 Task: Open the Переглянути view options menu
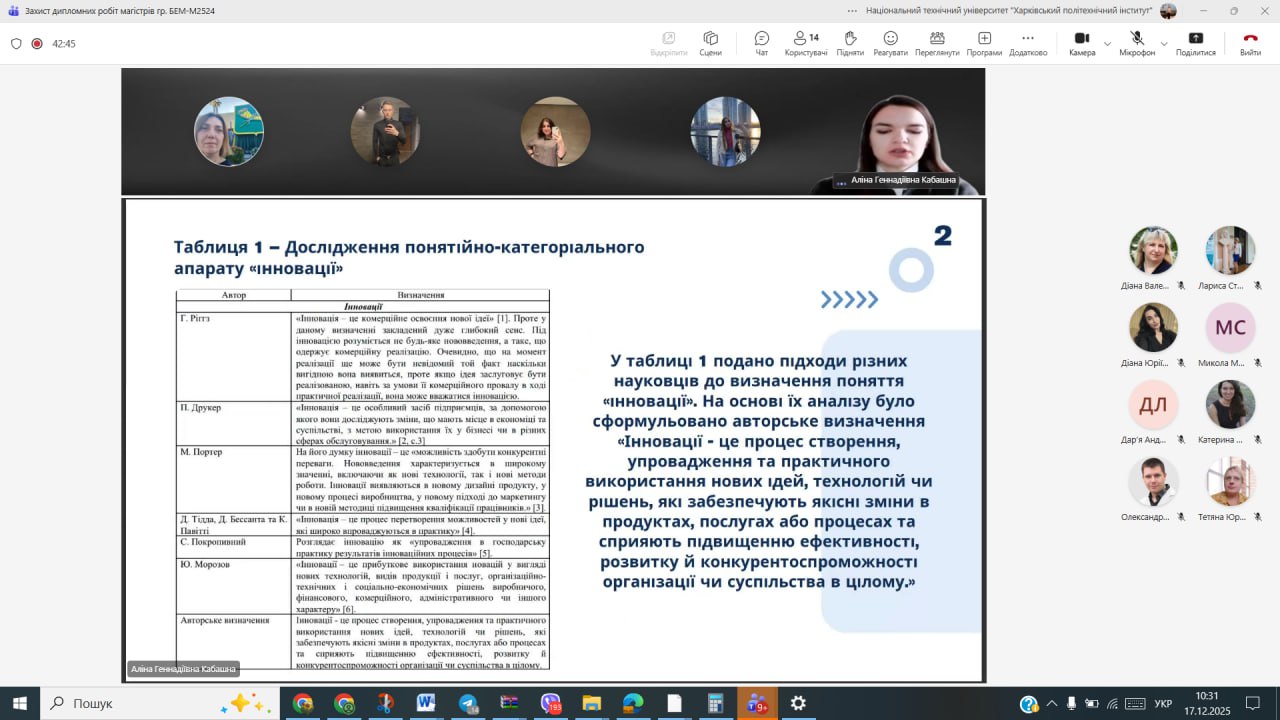tap(937, 43)
